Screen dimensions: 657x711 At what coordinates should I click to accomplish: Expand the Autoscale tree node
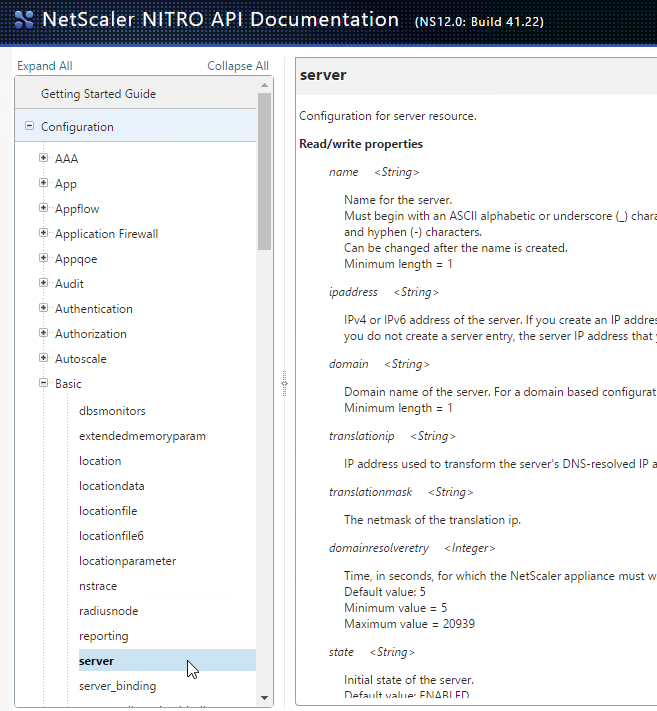(x=44, y=358)
